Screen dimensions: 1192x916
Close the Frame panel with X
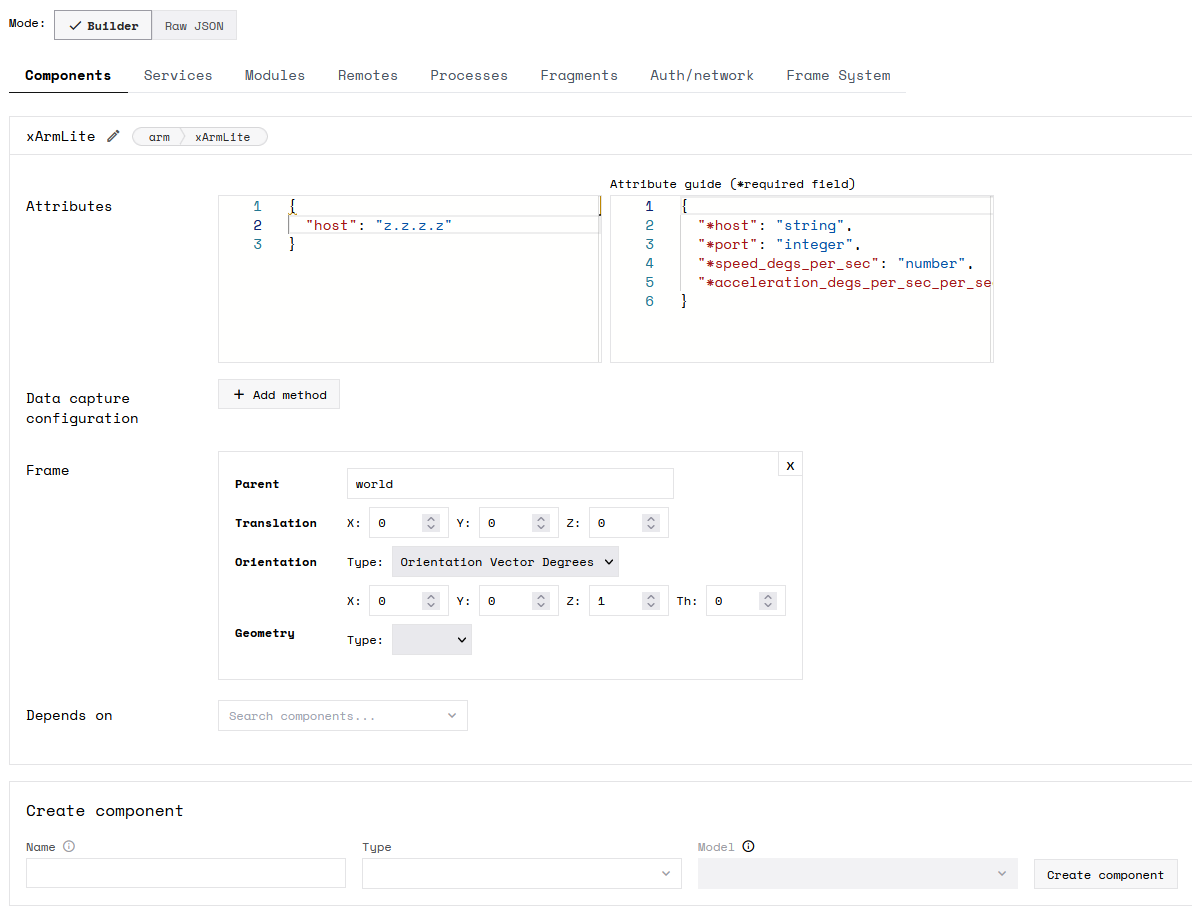point(790,465)
